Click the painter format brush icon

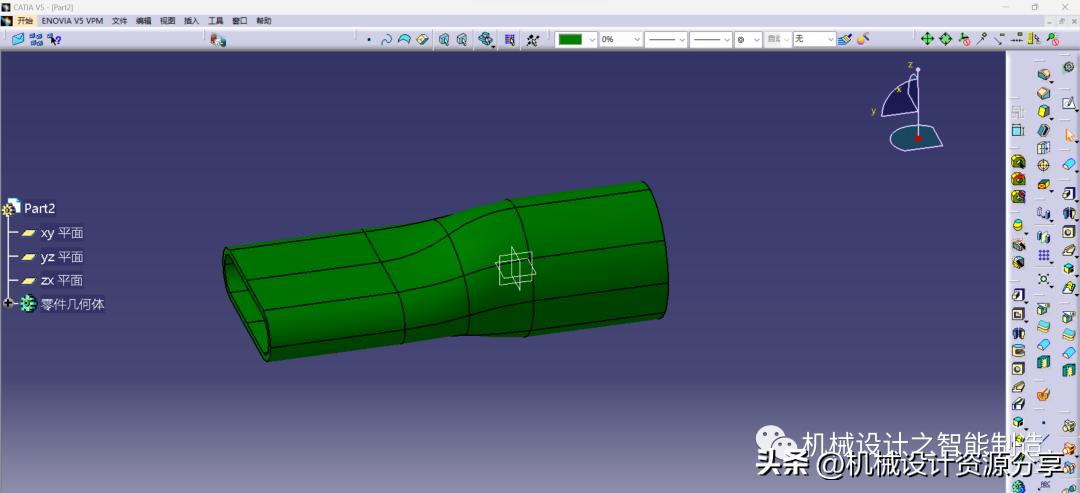[845, 39]
